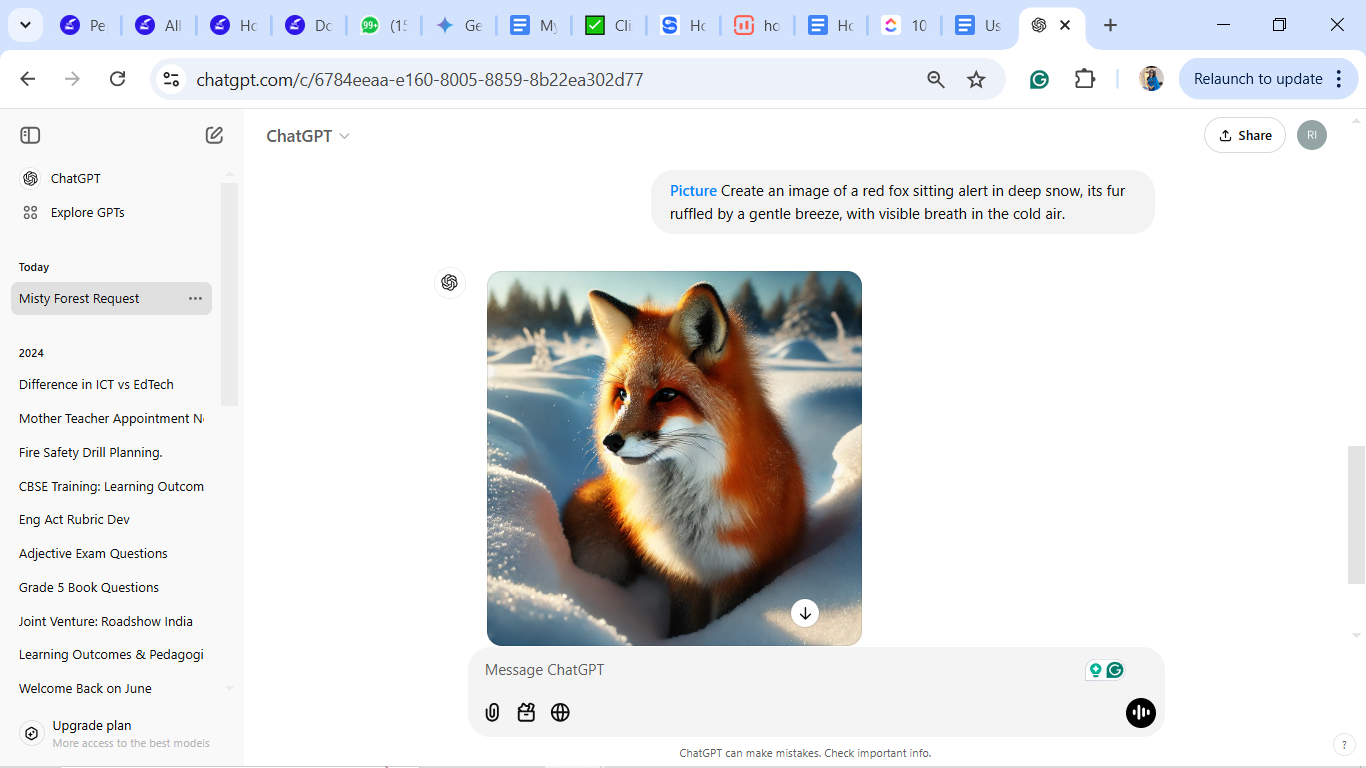This screenshot has height=768, width=1366.
Task: Start a new chat with the pencil icon
Action: point(214,135)
